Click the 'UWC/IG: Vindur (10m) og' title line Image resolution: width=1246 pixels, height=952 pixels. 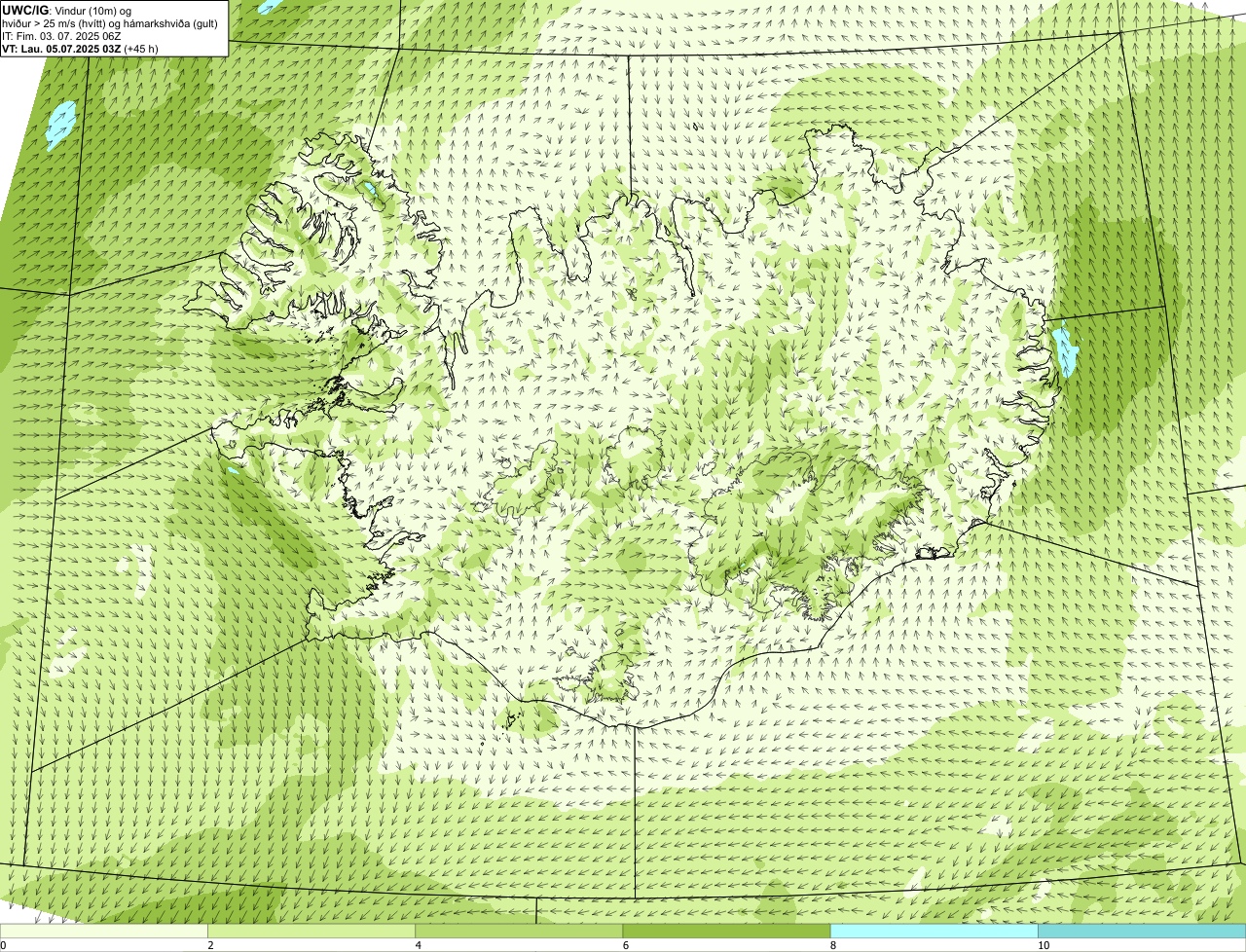tap(67, 10)
